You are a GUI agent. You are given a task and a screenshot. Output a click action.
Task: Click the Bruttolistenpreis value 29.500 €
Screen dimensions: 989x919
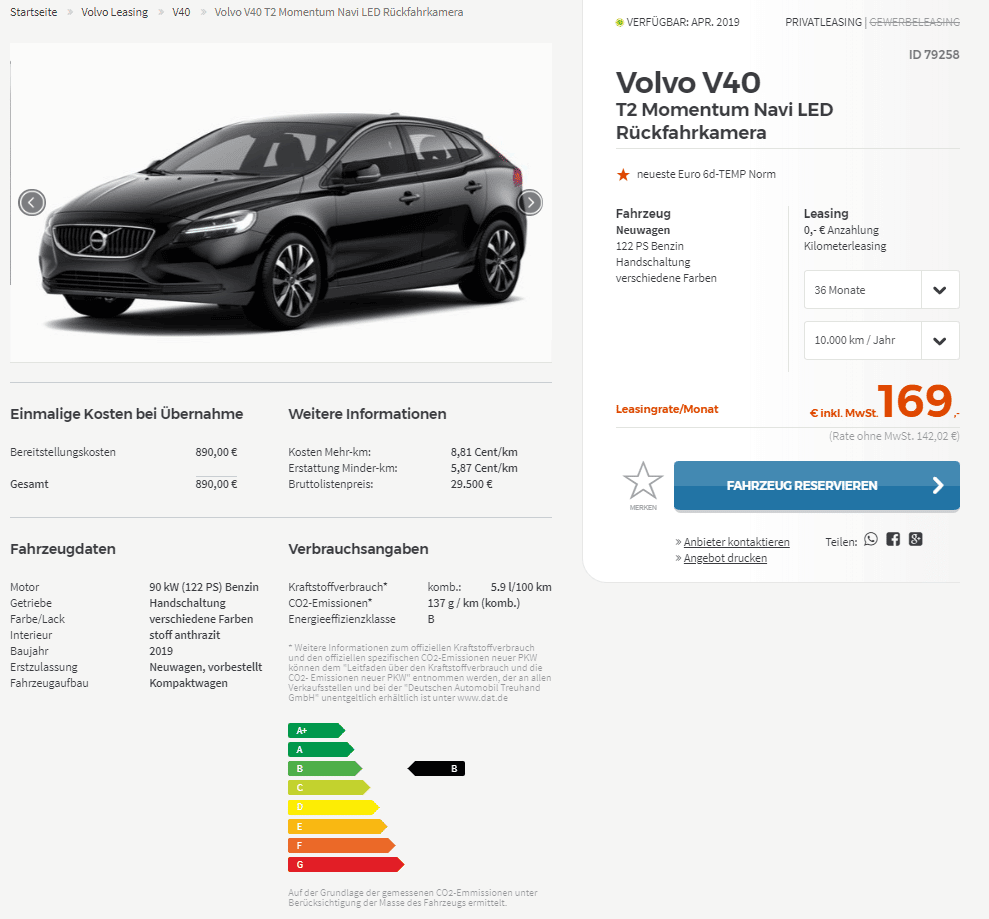click(472, 484)
